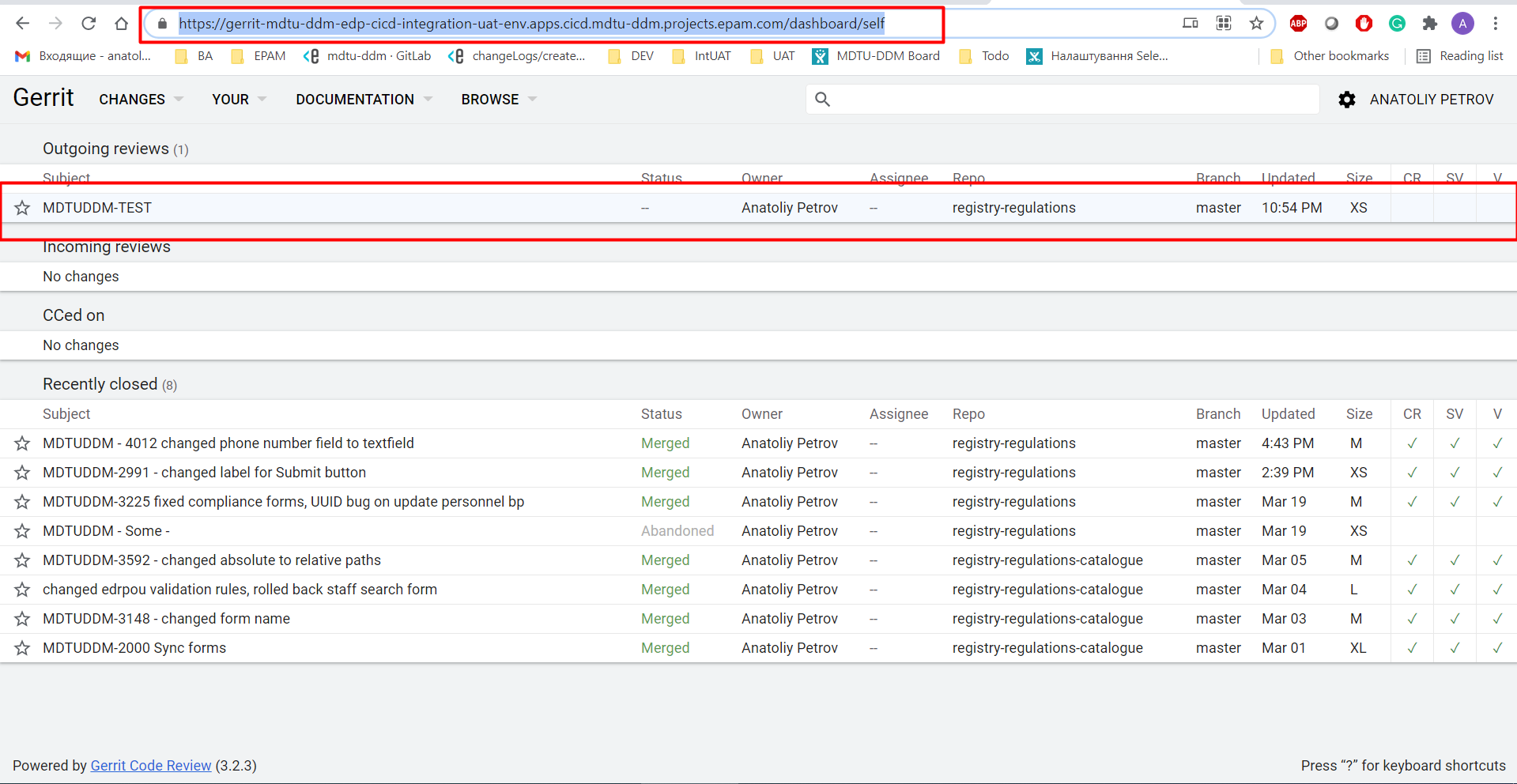Open the Extensions puzzle menu
Image resolution: width=1517 pixels, height=784 pixels.
coord(1429,24)
